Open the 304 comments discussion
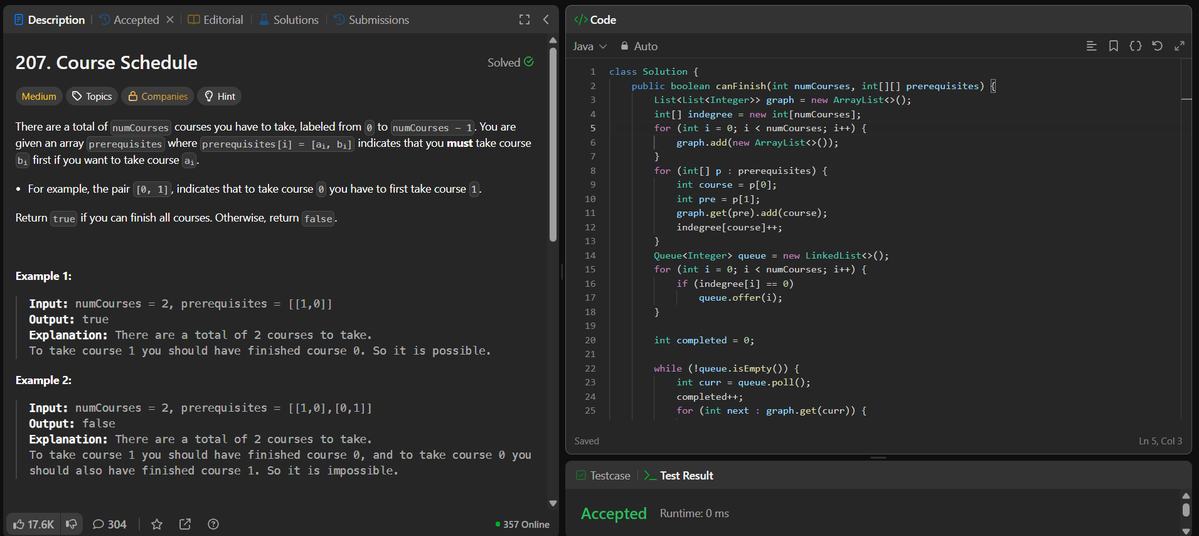 [x=109, y=525]
